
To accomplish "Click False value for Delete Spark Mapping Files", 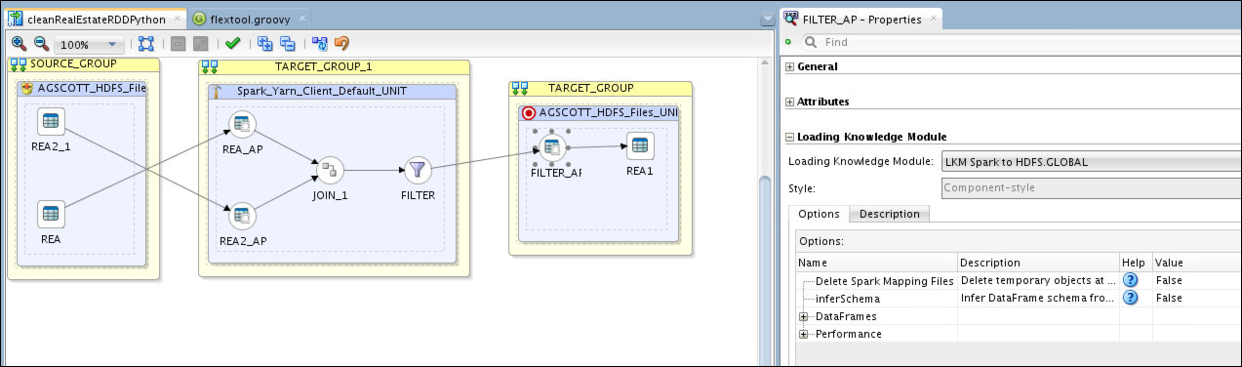I will point(1168,281).
